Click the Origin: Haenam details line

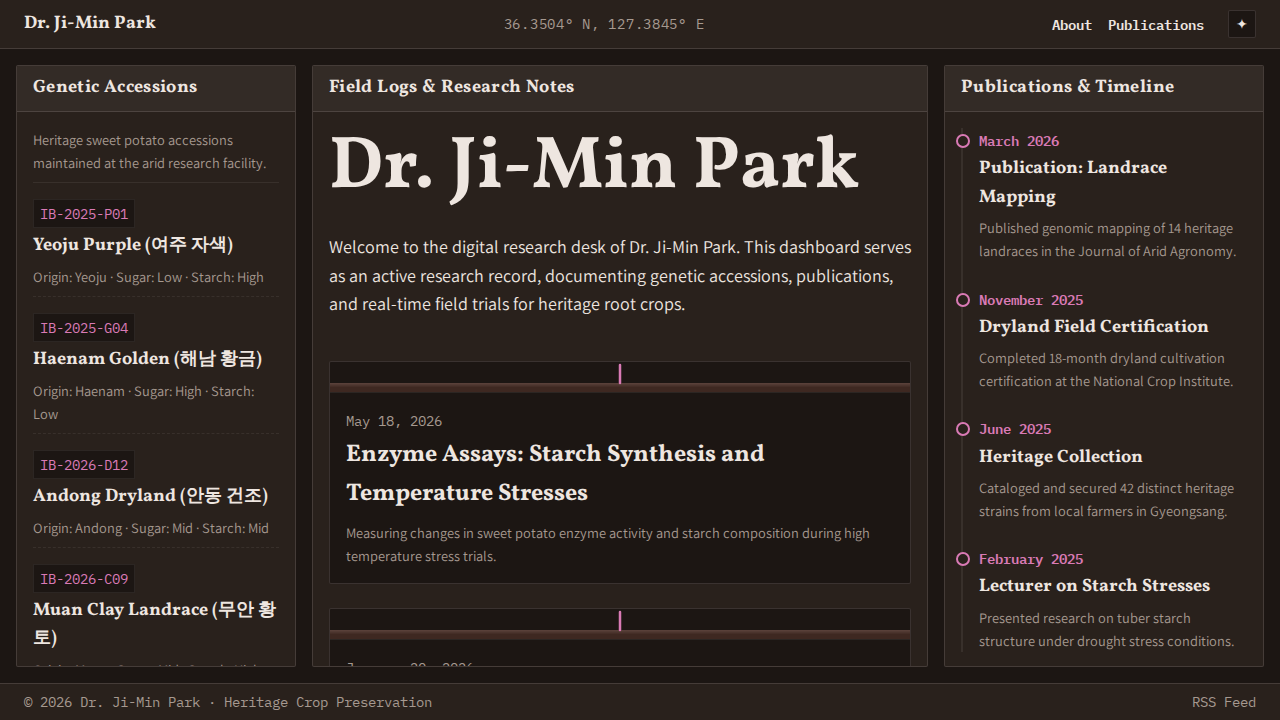click(x=144, y=402)
